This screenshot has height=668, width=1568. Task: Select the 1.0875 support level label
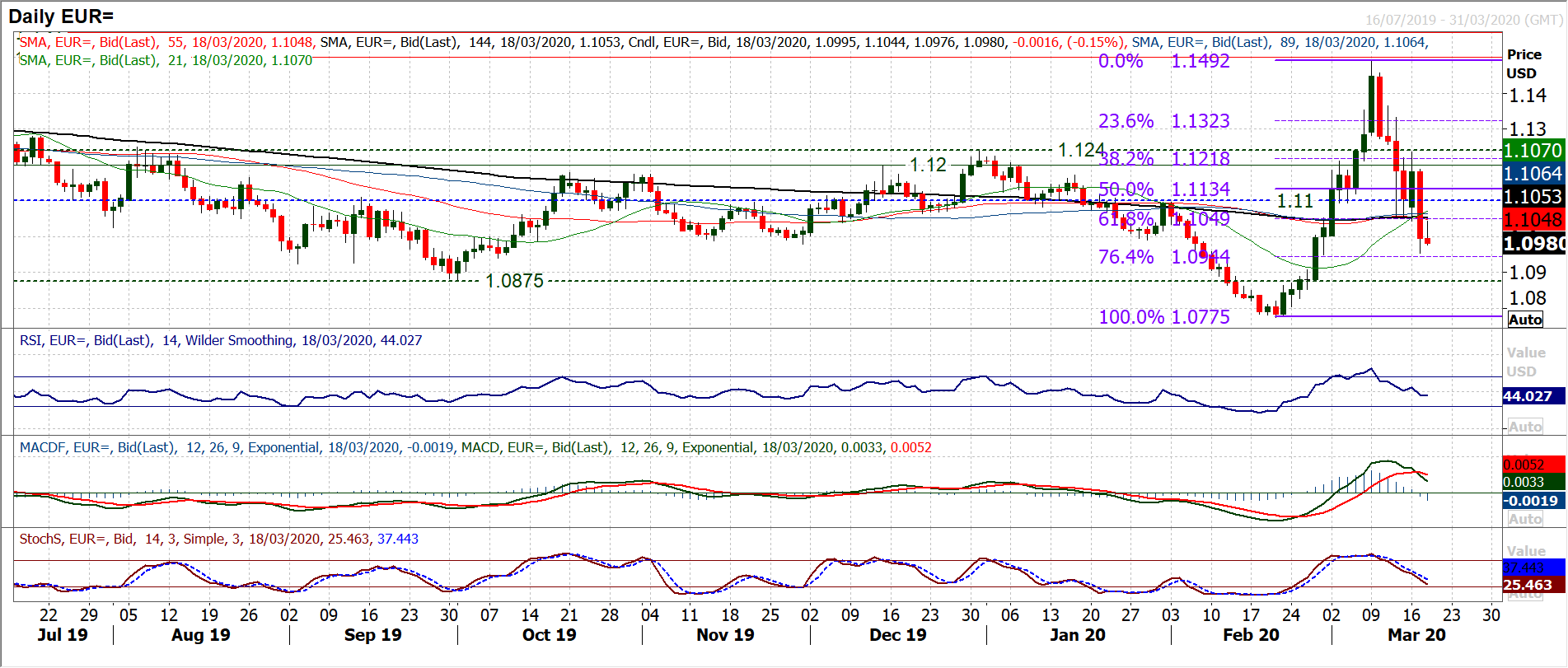[x=514, y=281]
